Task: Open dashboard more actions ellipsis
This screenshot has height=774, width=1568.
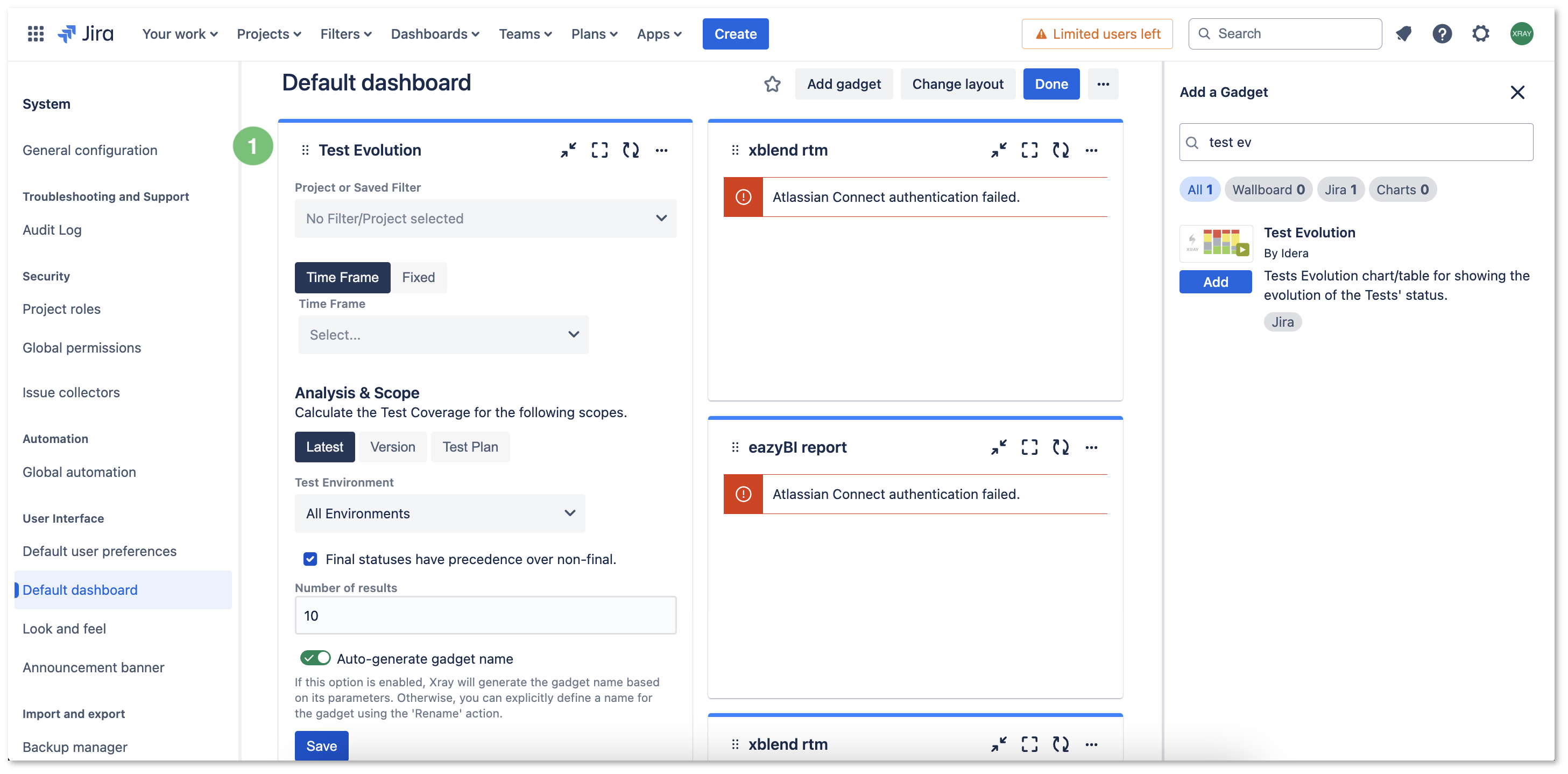Action: pos(1103,84)
